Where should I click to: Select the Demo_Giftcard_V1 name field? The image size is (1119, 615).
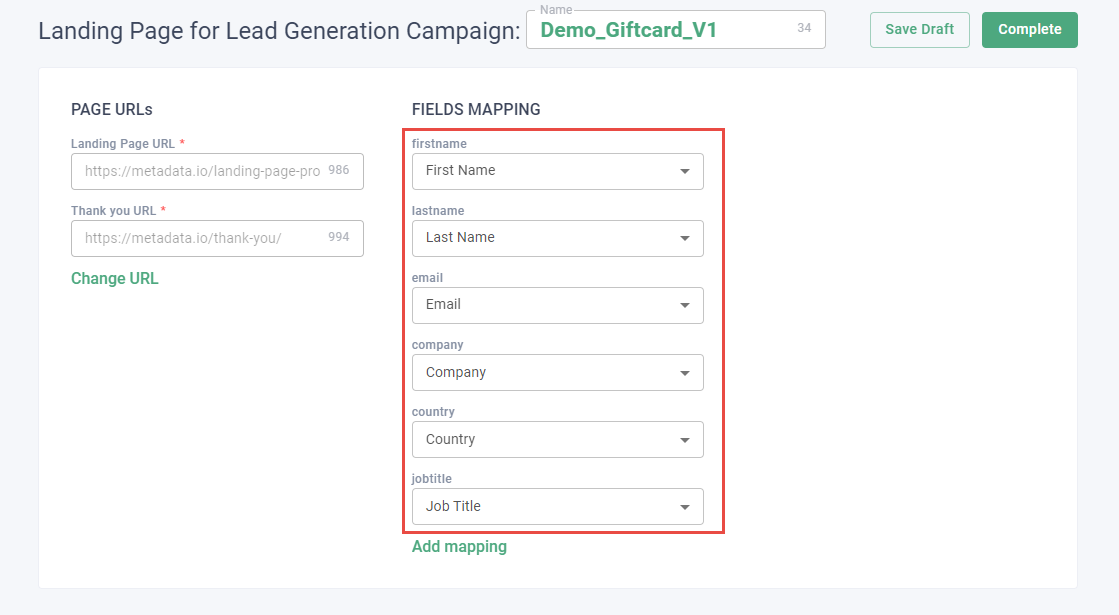(x=660, y=30)
